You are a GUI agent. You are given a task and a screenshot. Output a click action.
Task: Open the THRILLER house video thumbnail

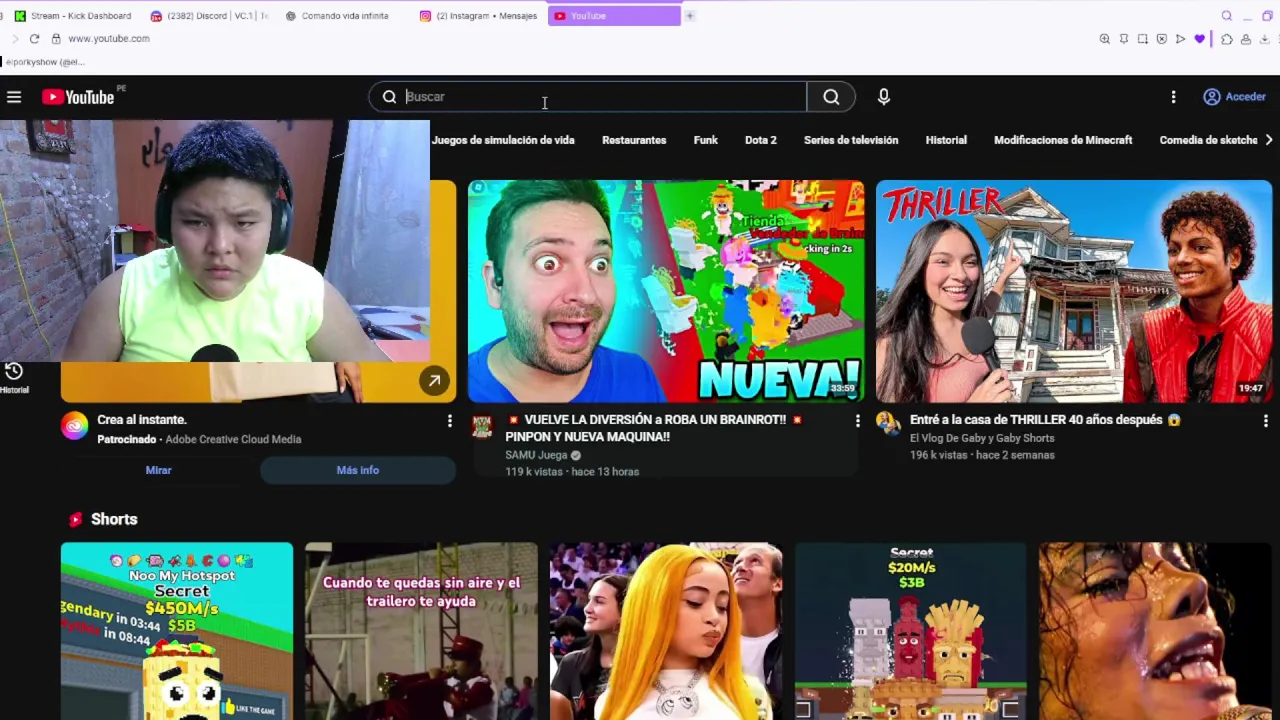click(x=1074, y=291)
